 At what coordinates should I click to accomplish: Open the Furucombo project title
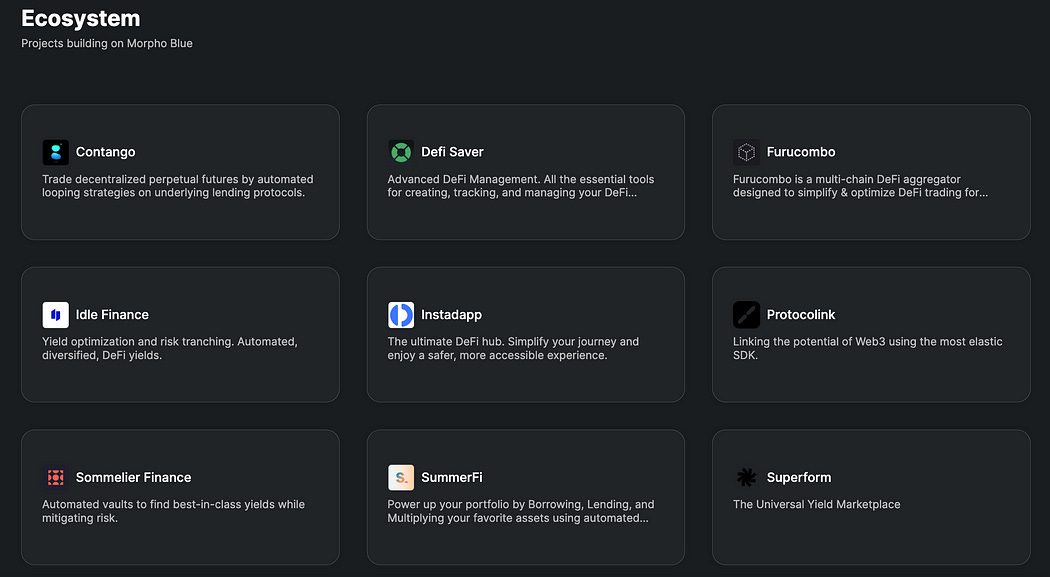801,152
